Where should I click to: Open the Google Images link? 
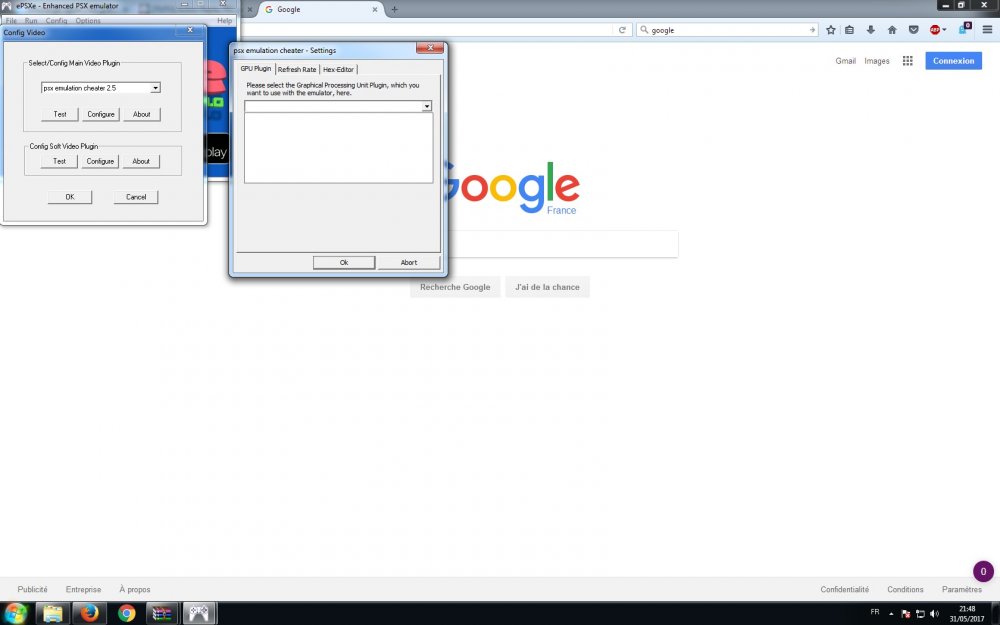[x=877, y=61]
